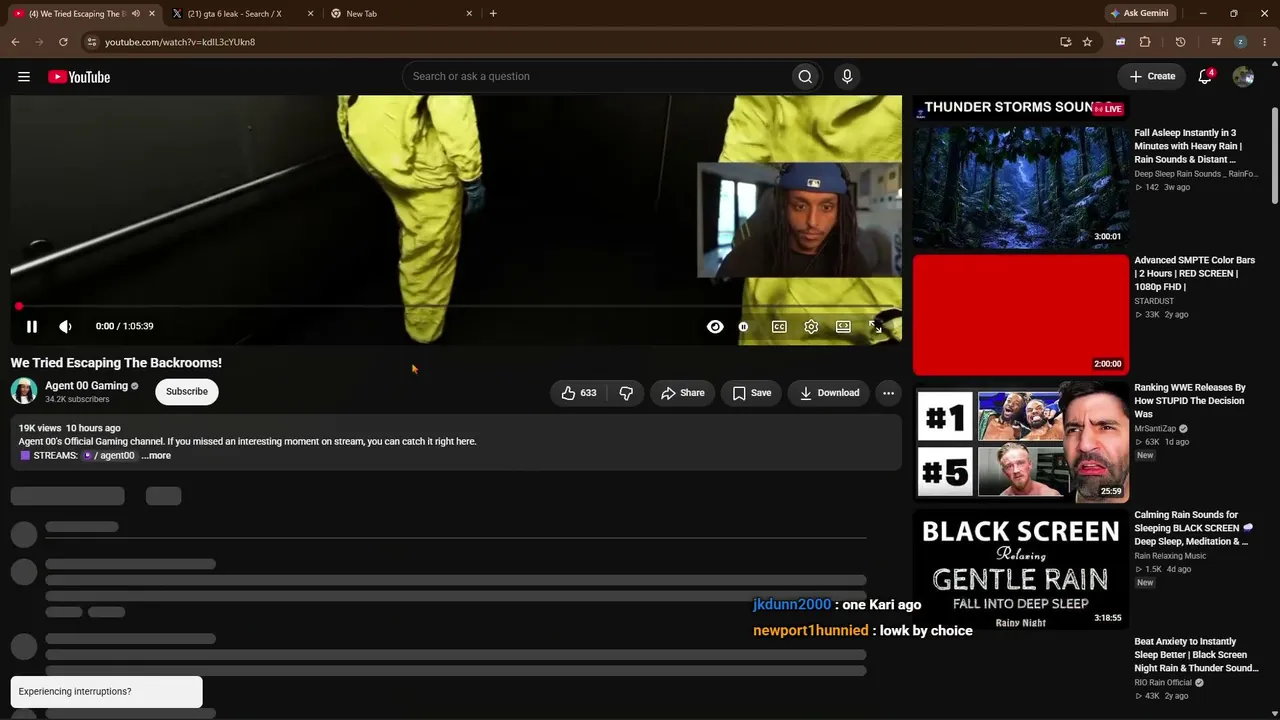Pause the video playback
Screen dimensions: 1280x720
32,326
